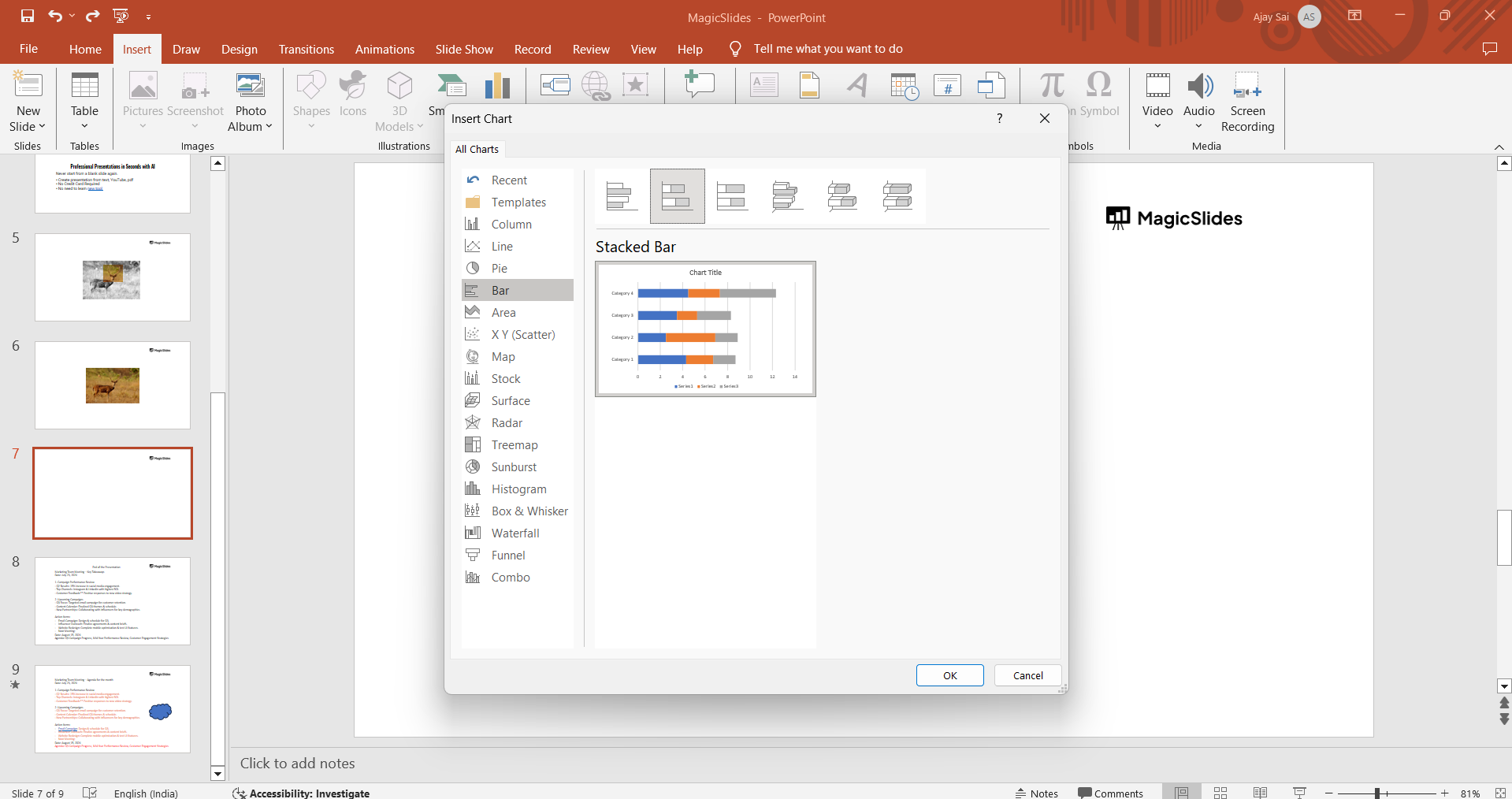Image resolution: width=1512 pixels, height=799 pixels.
Task: Switch to Slide Sorter view
Action: tap(1220, 793)
